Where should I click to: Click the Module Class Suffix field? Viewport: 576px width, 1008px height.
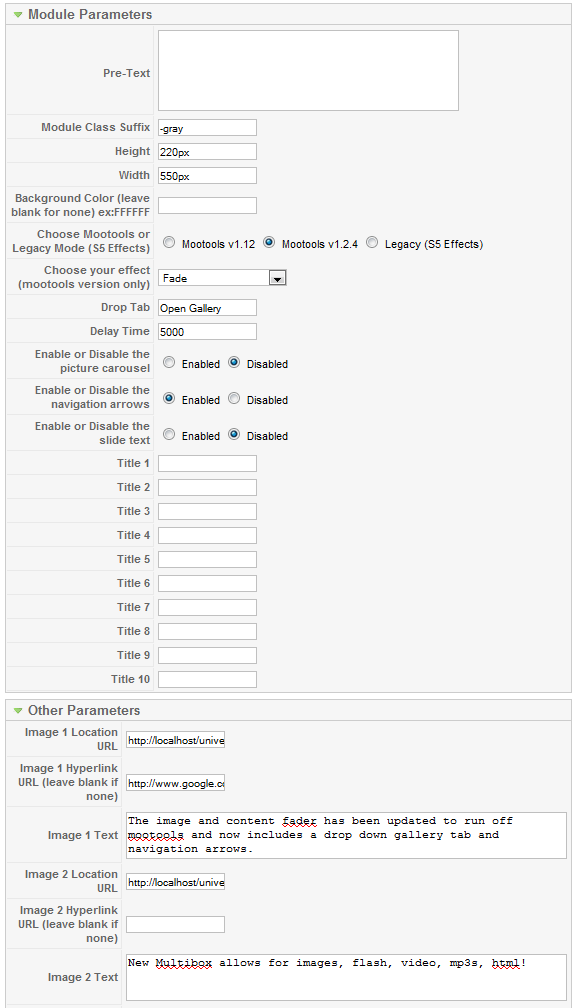(208, 127)
